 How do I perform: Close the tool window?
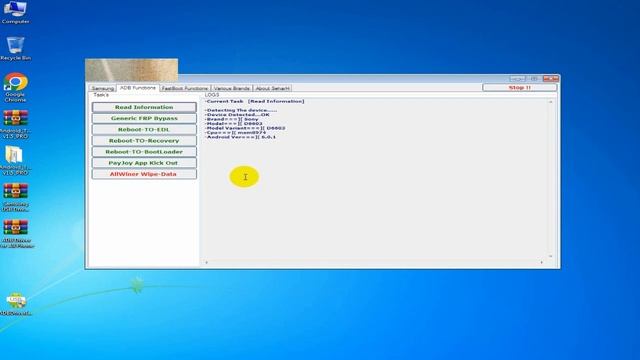click(x=551, y=79)
